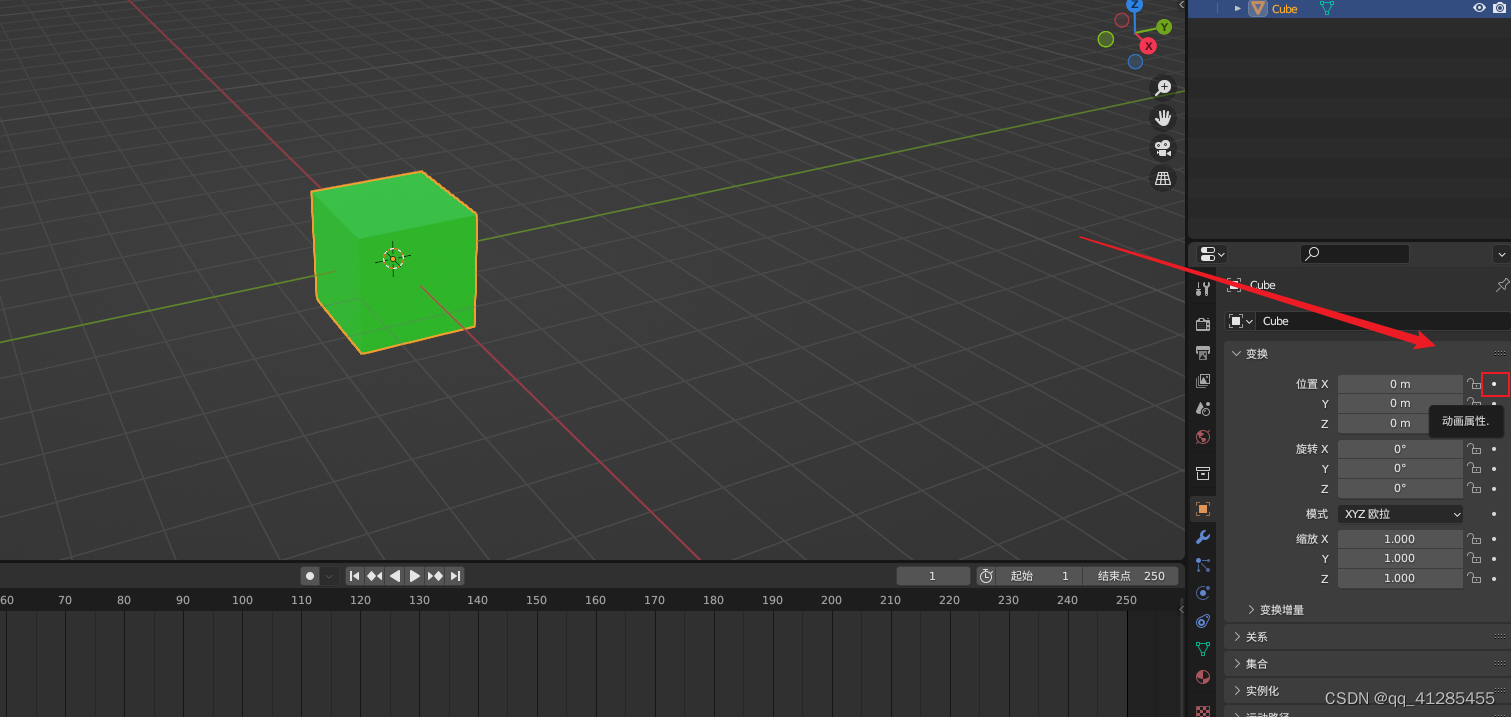Disable Cube in renders via camera icon
This screenshot has width=1511, height=717.
[x=1499, y=8]
